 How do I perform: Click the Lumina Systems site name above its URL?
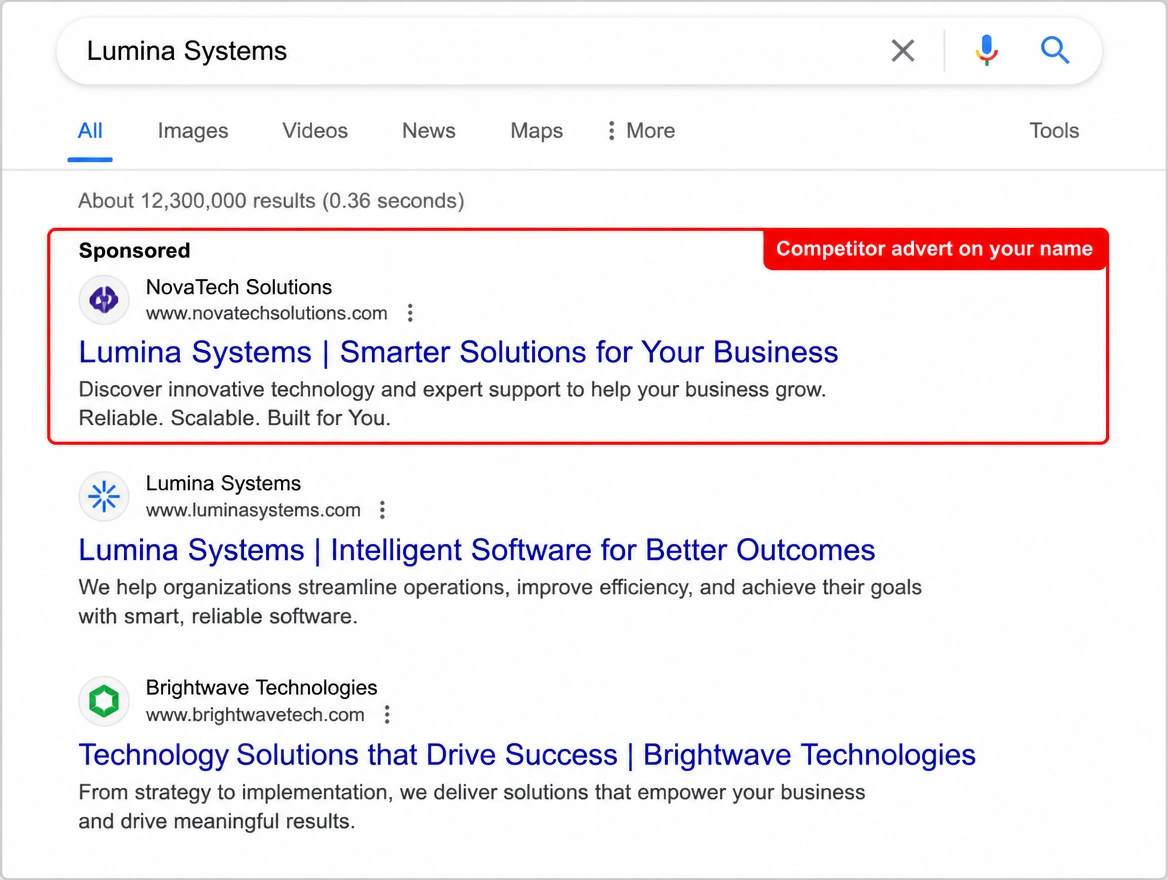point(223,483)
